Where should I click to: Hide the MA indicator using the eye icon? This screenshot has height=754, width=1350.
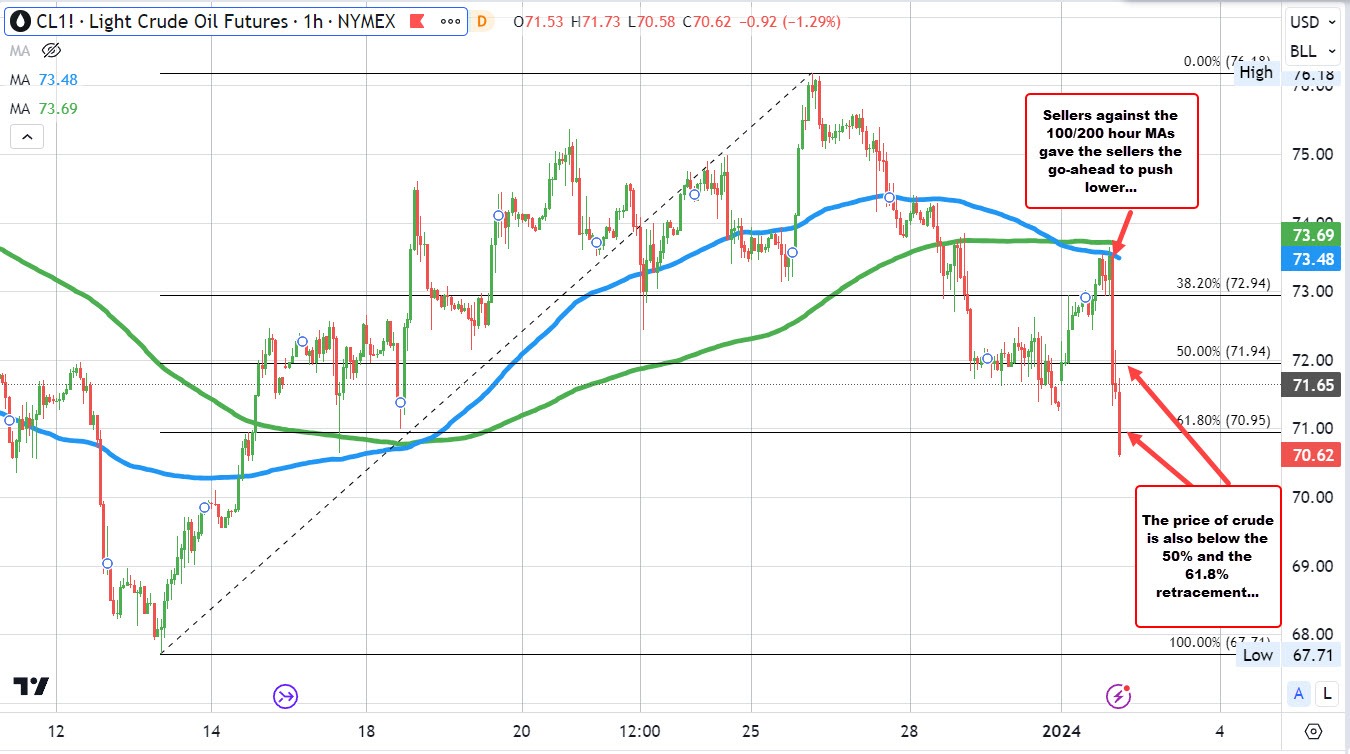pos(50,50)
